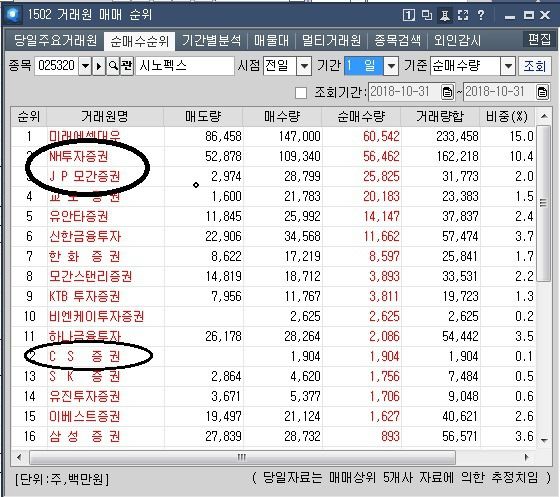
Task: Sort by 비중(%) column header
Action: [x=507, y=116]
